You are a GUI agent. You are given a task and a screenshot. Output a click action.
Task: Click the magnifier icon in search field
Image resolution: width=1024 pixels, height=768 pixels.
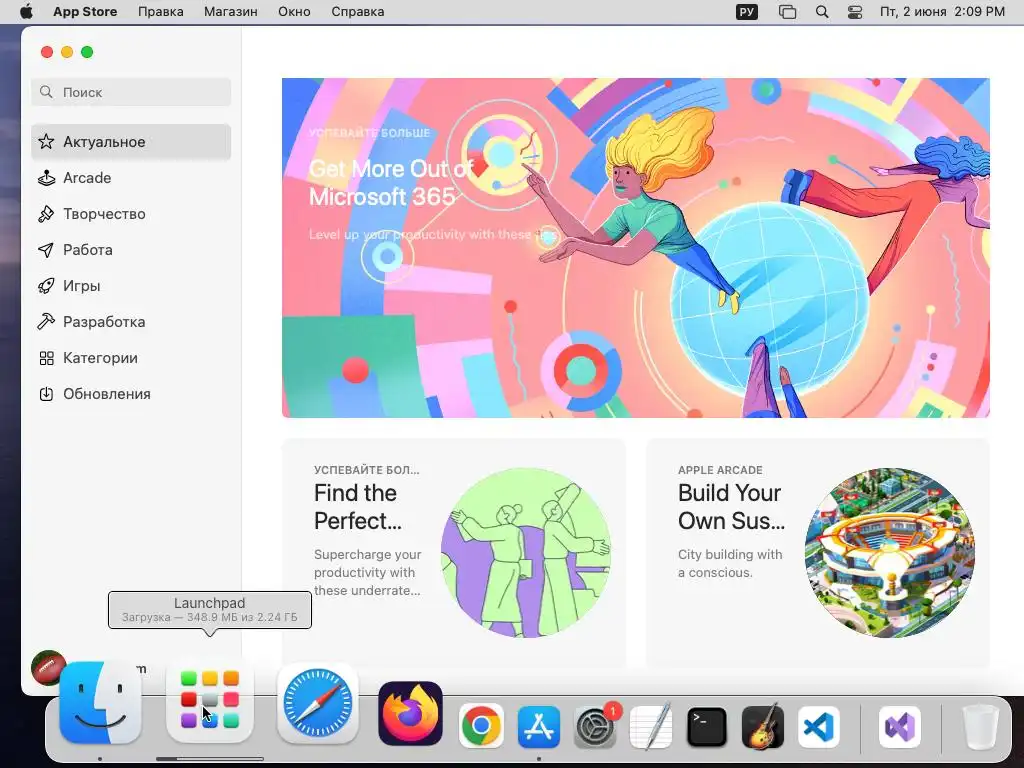click(46, 92)
